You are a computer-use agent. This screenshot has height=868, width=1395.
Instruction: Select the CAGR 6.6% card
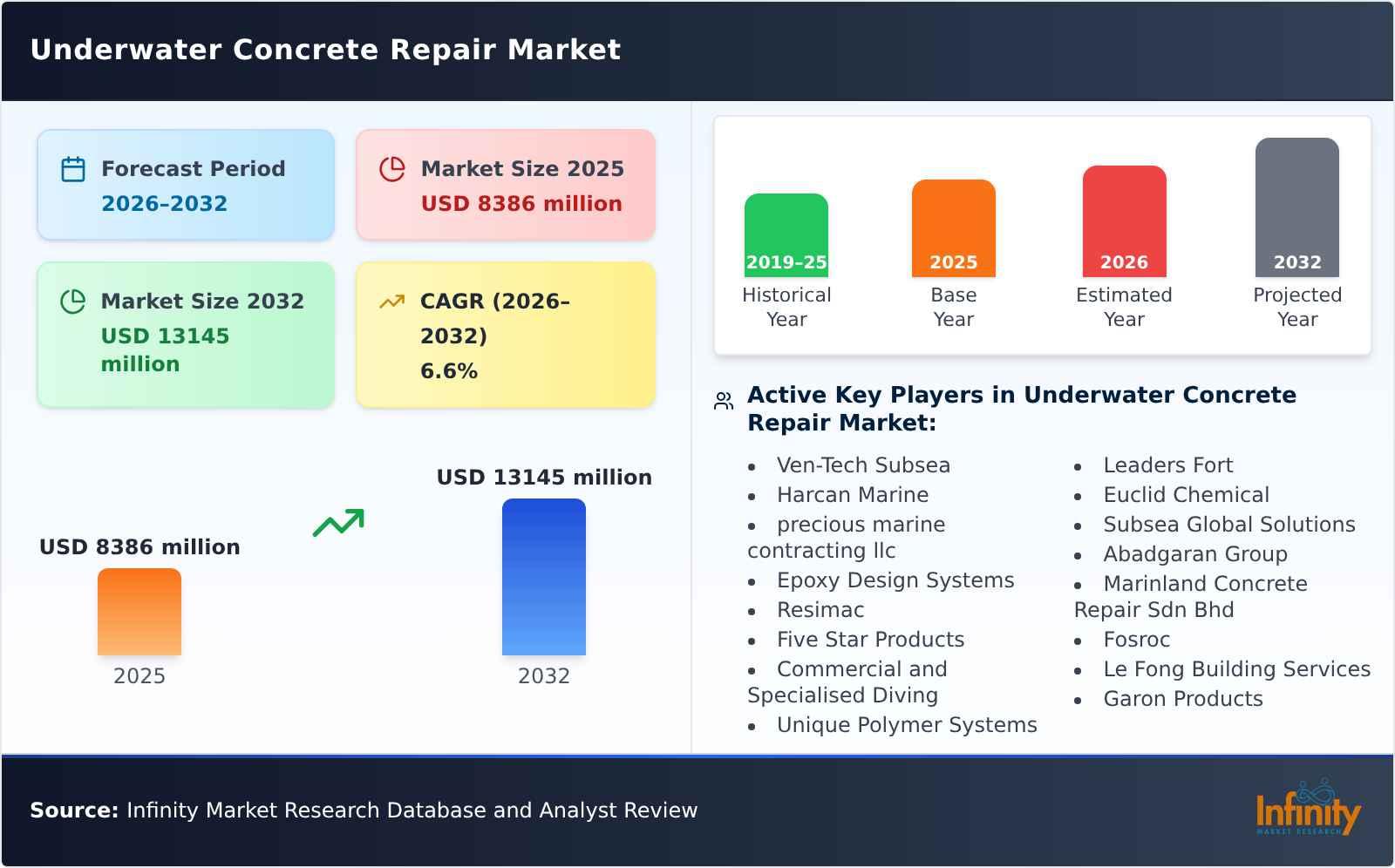506,335
